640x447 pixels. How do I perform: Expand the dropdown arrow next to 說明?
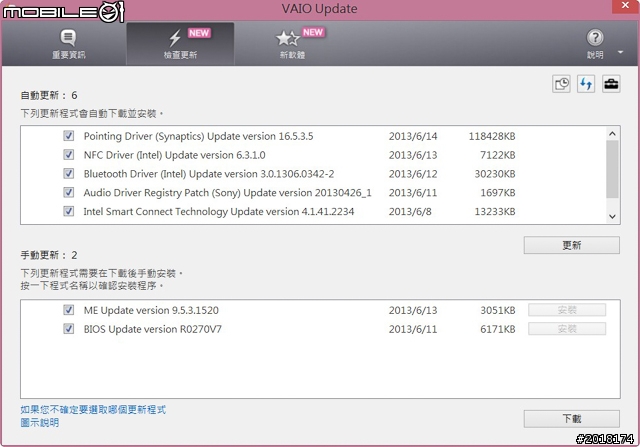(620, 52)
